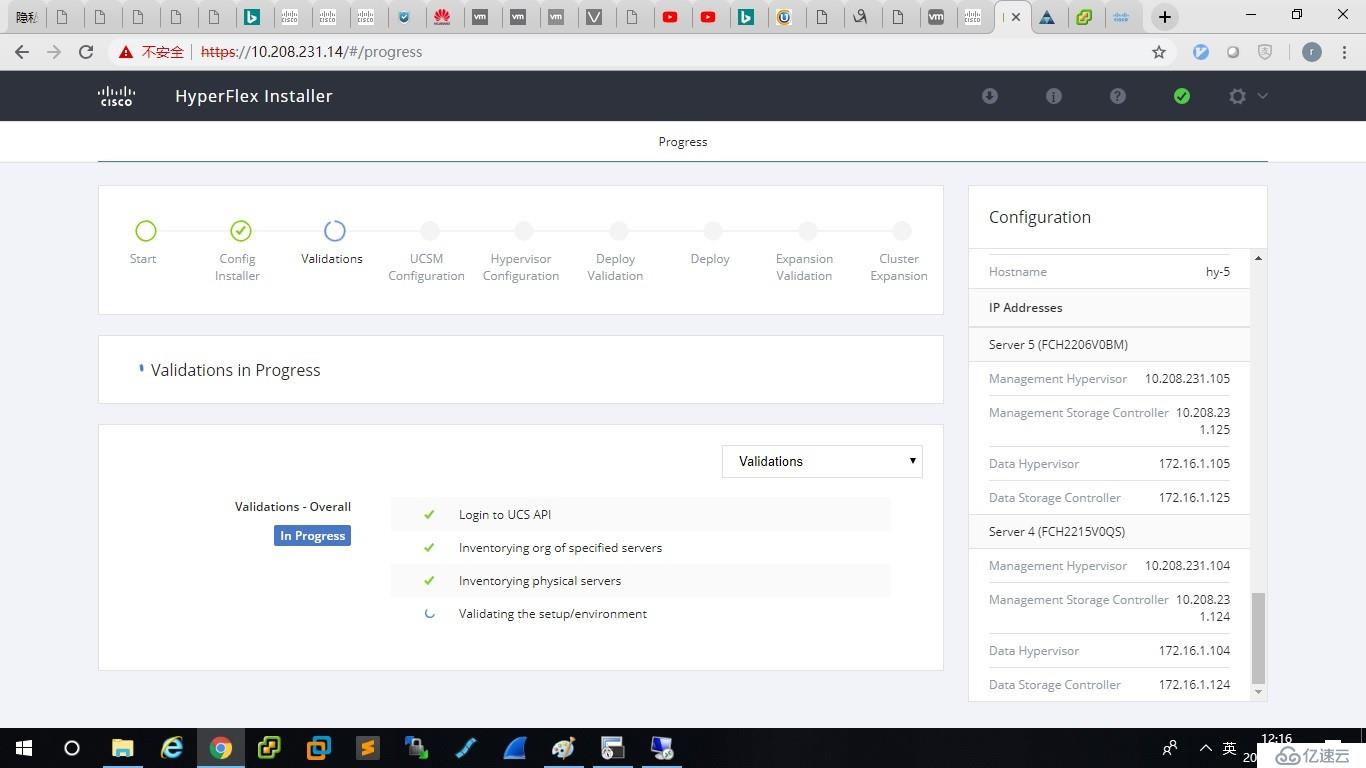Switch to the Huawei browser tab
Viewport: 1366px width, 768px height.
(x=441, y=17)
